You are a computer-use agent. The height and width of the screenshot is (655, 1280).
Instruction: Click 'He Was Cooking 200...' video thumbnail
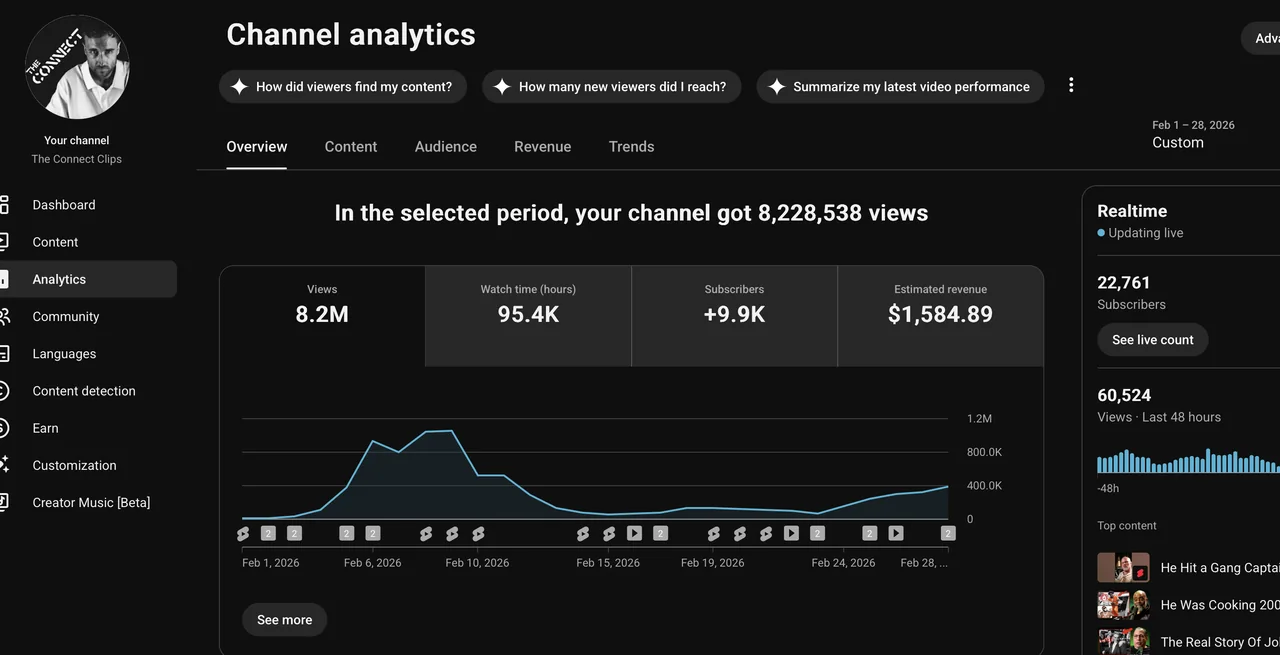coord(1123,605)
